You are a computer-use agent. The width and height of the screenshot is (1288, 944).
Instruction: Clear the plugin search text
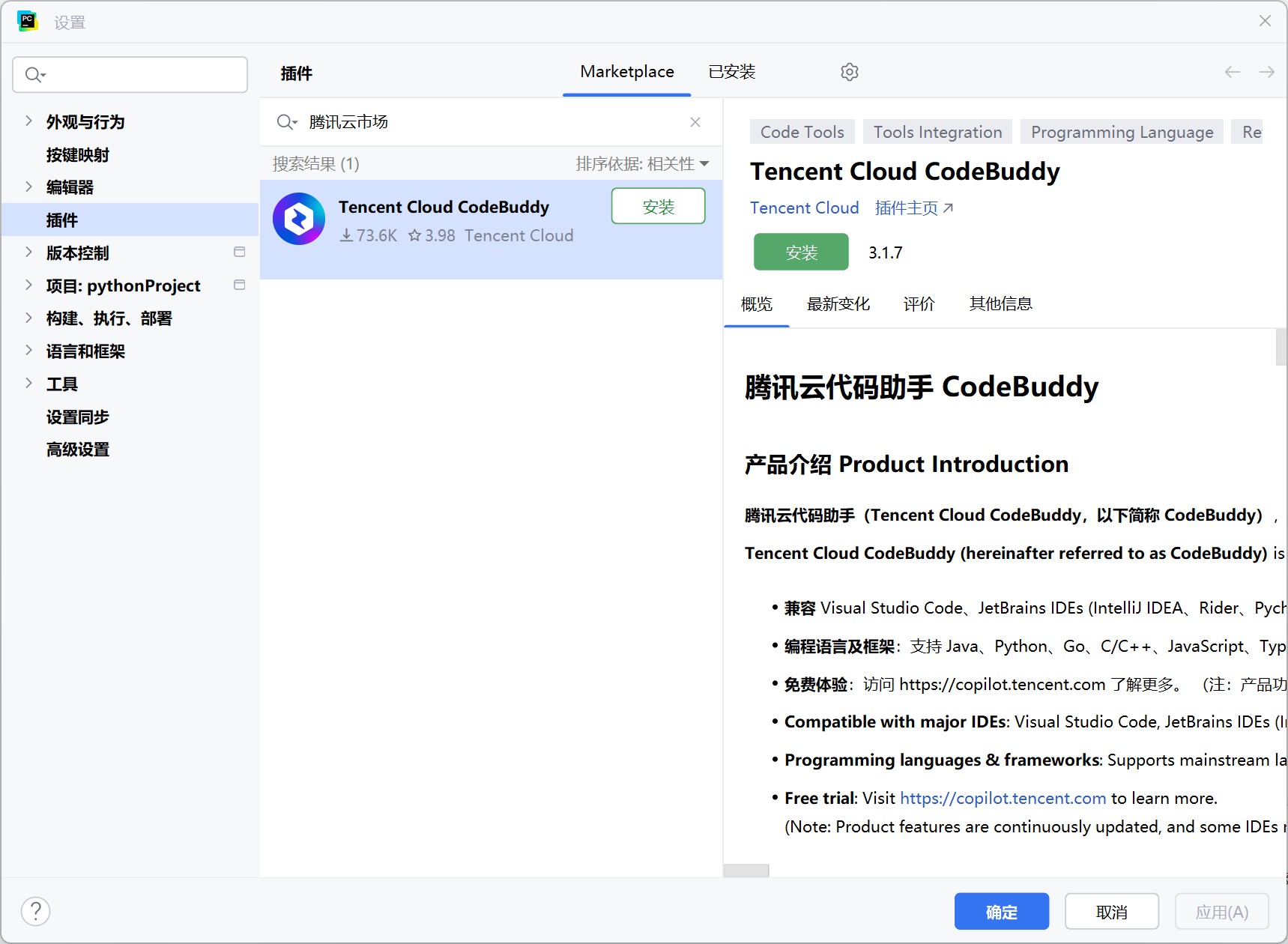(x=695, y=122)
